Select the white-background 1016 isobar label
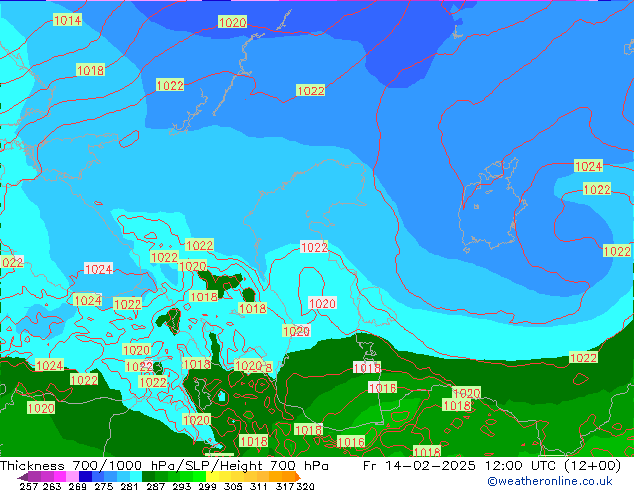 (383, 388)
